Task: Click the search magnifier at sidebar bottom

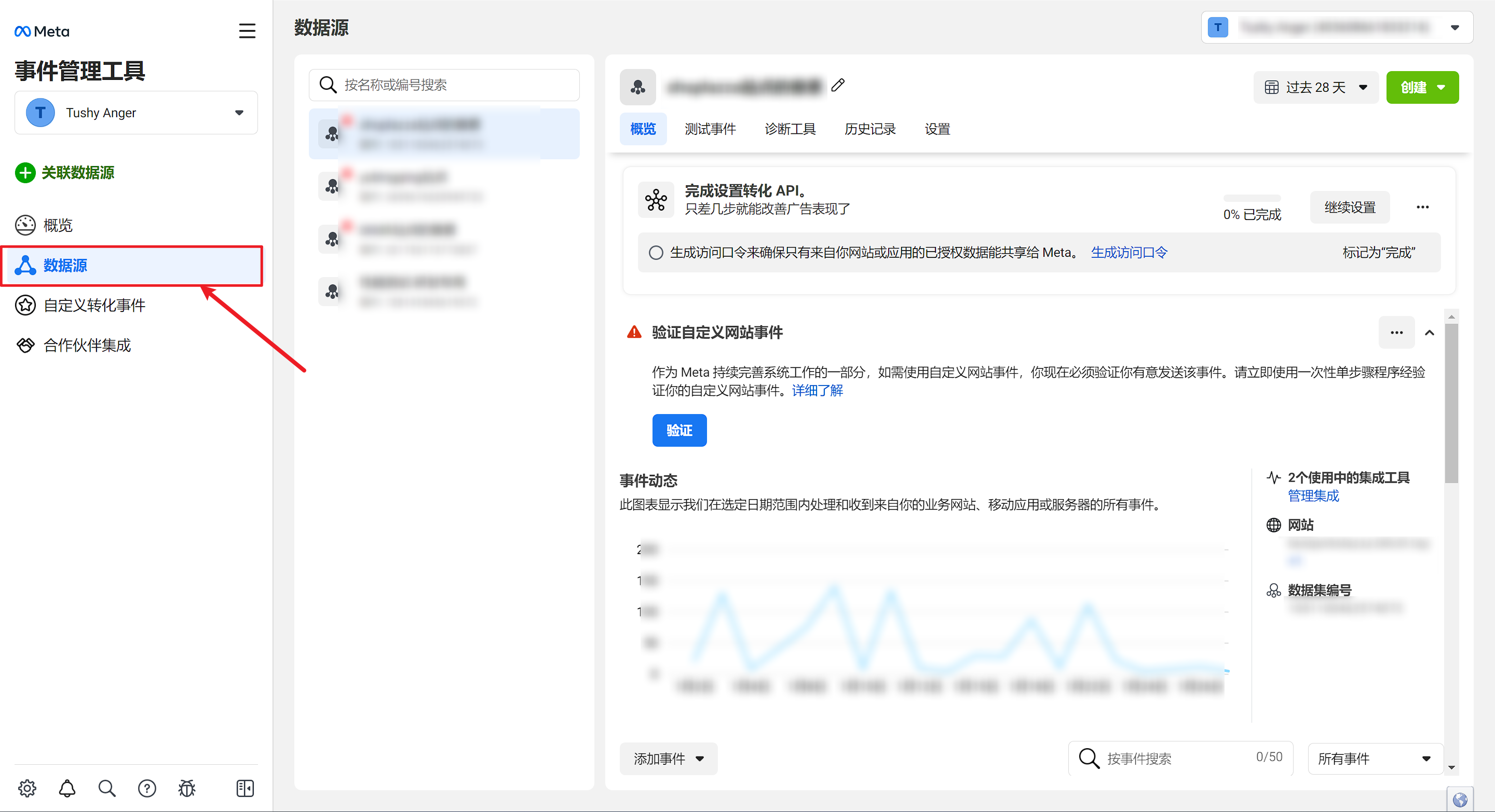Action: (x=107, y=788)
